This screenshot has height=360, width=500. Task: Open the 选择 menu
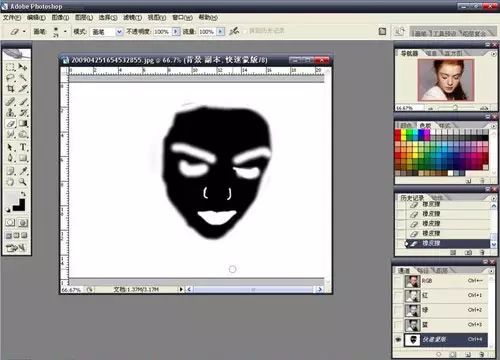pos(108,17)
